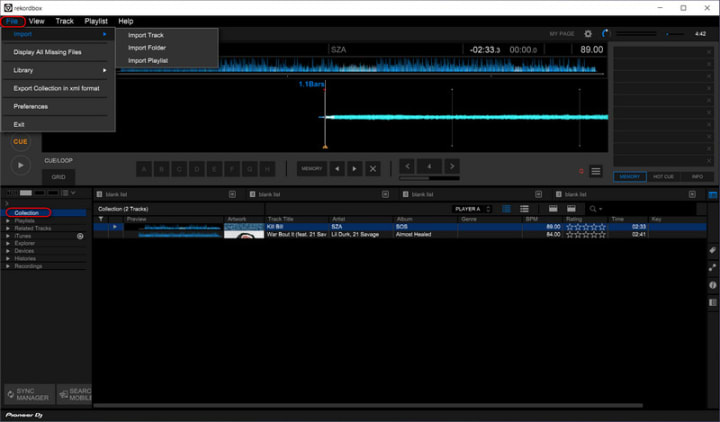Viewport: 720px width, 422px height.
Task: Increase loop beat size with right chevron
Action: coord(452,166)
